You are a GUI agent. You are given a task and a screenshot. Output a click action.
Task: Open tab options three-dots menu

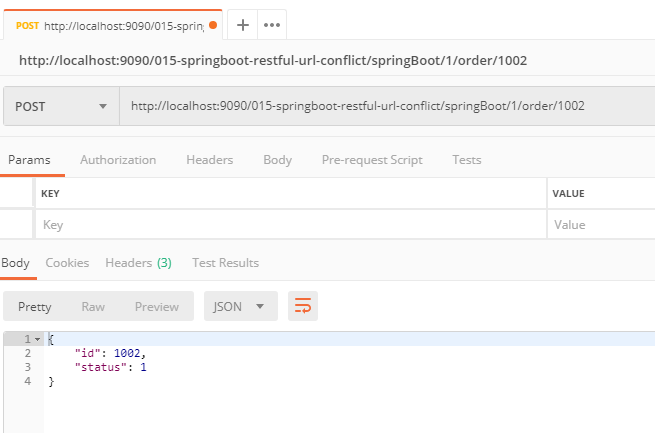[x=271, y=25]
